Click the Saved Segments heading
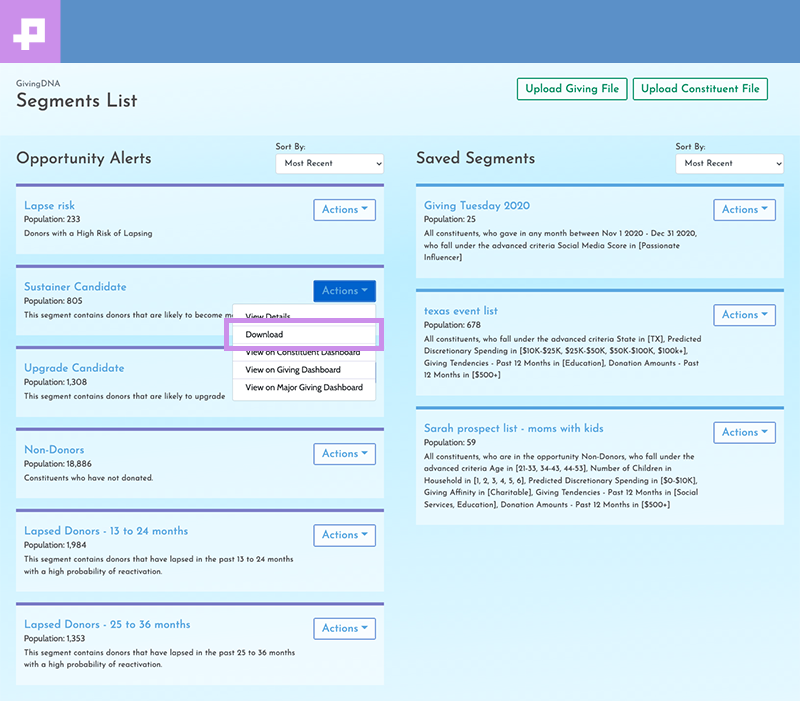This screenshot has width=800, height=701. tap(476, 158)
